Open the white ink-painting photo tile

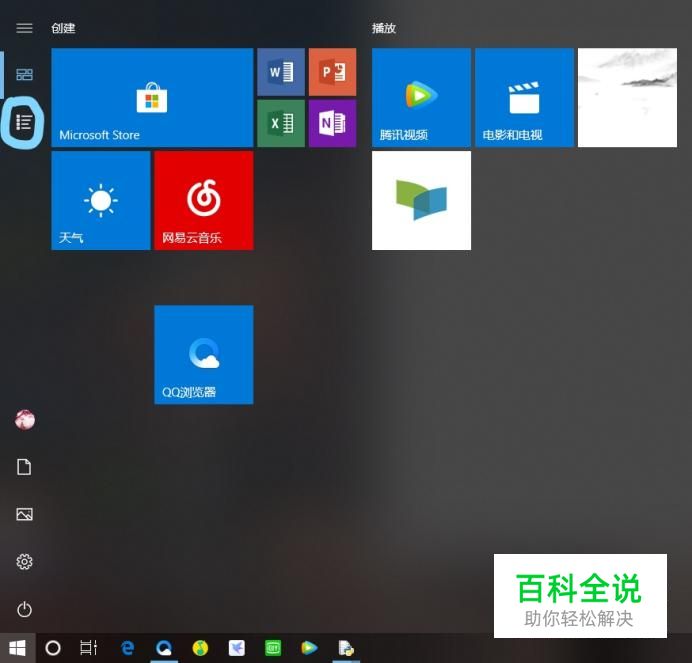[x=628, y=98]
